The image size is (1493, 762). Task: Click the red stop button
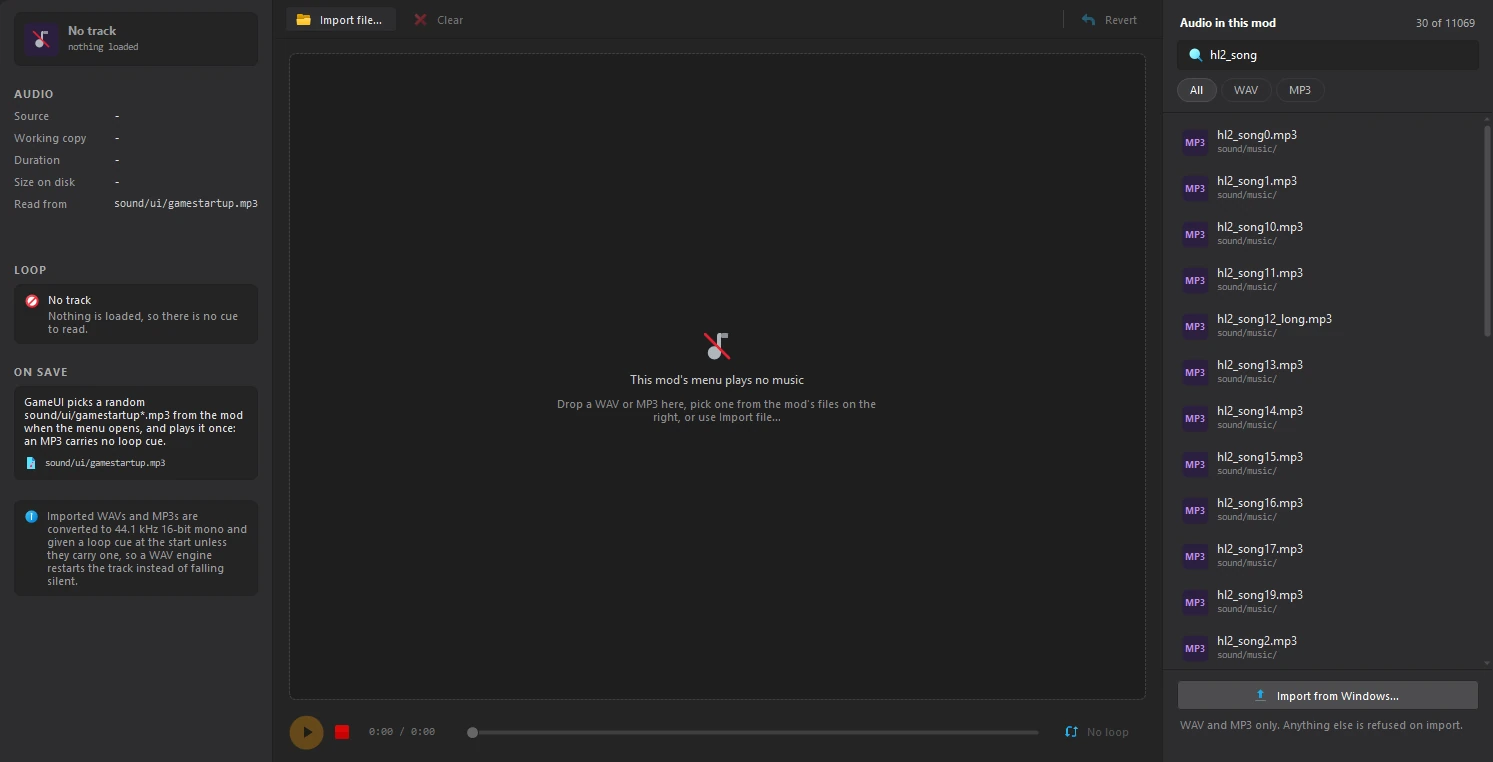[x=342, y=732]
